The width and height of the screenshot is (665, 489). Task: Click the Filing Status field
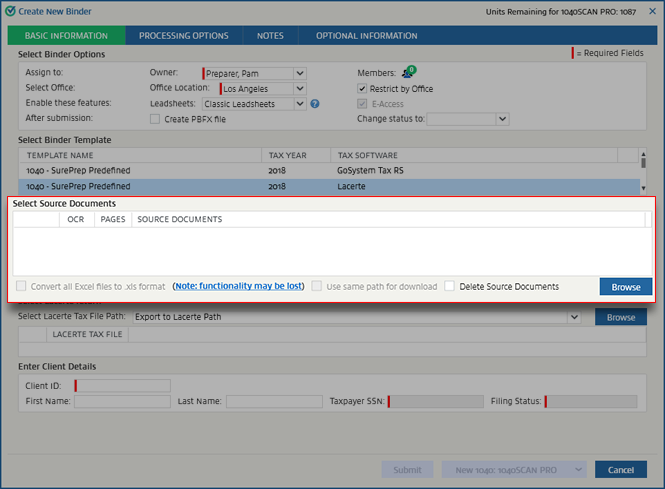coord(591,401)
